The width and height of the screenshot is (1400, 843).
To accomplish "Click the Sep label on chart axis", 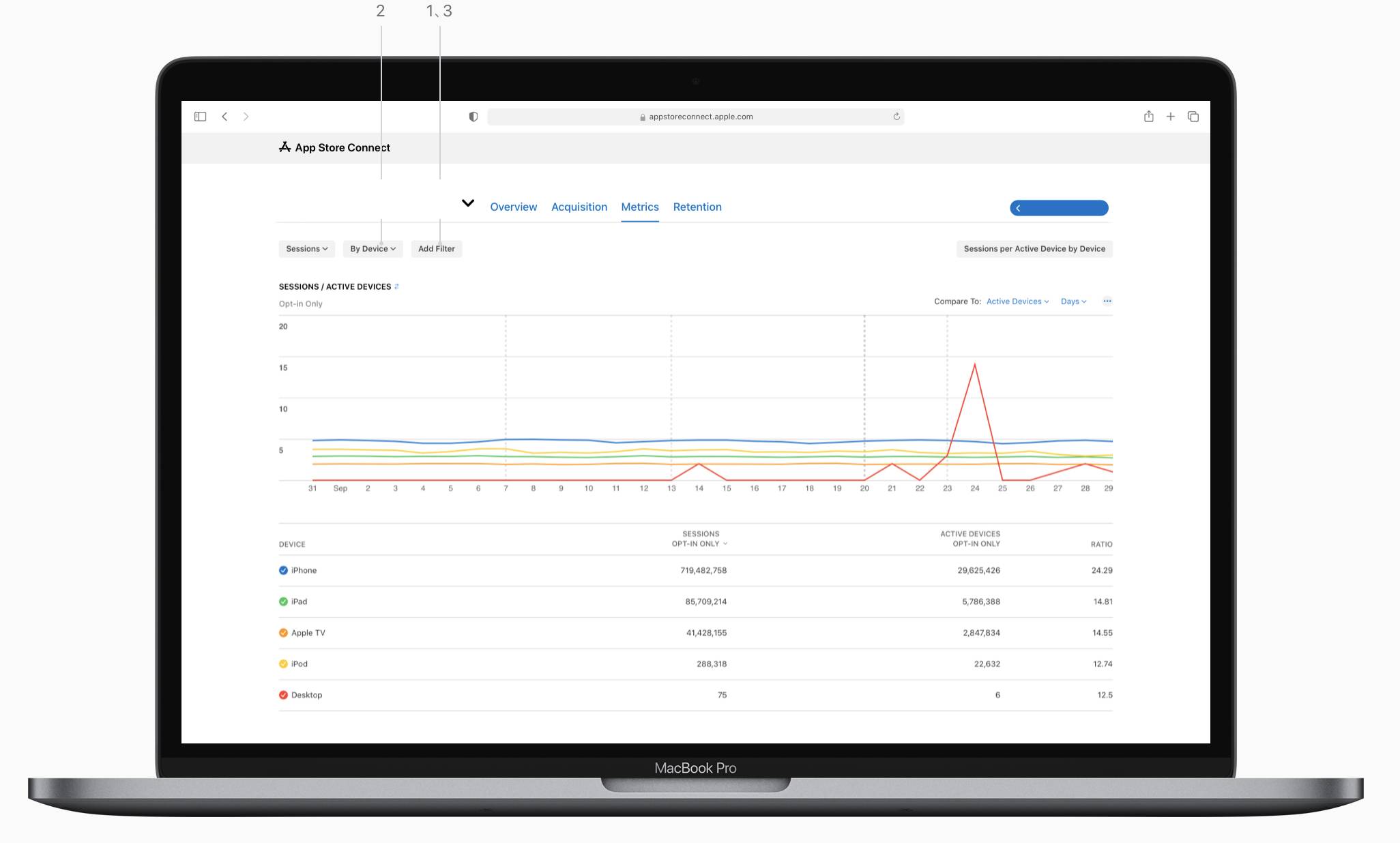I will tap(340, 488).
